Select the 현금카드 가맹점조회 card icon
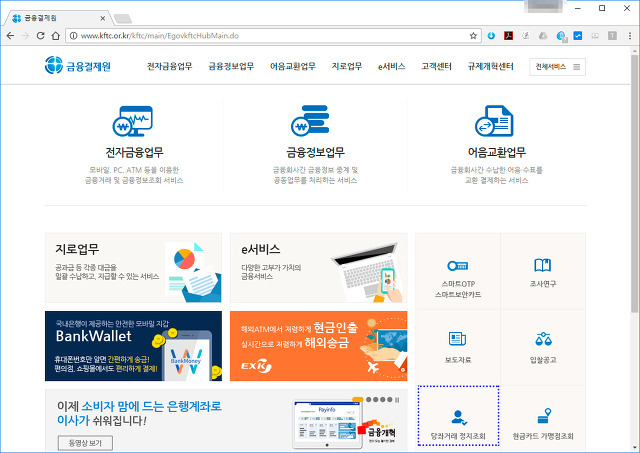 tap(544, 416)
